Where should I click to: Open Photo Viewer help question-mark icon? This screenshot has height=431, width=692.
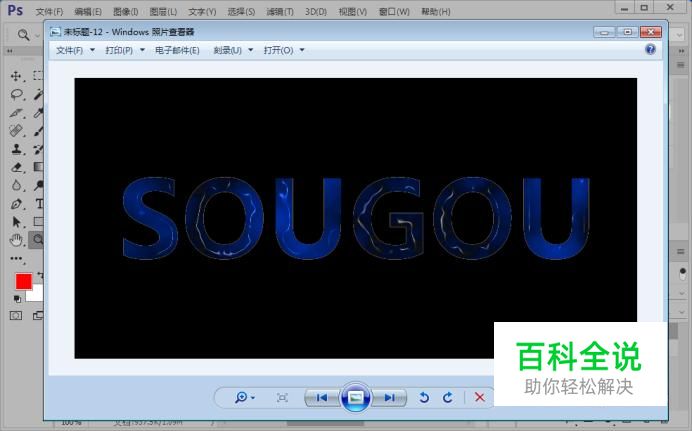[651, 49]
